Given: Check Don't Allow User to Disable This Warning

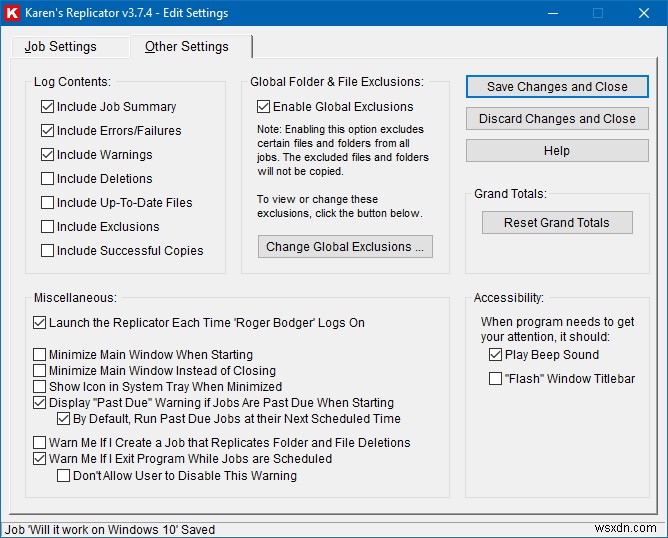Looking at the screenshot, I should [x=63, y=475].
